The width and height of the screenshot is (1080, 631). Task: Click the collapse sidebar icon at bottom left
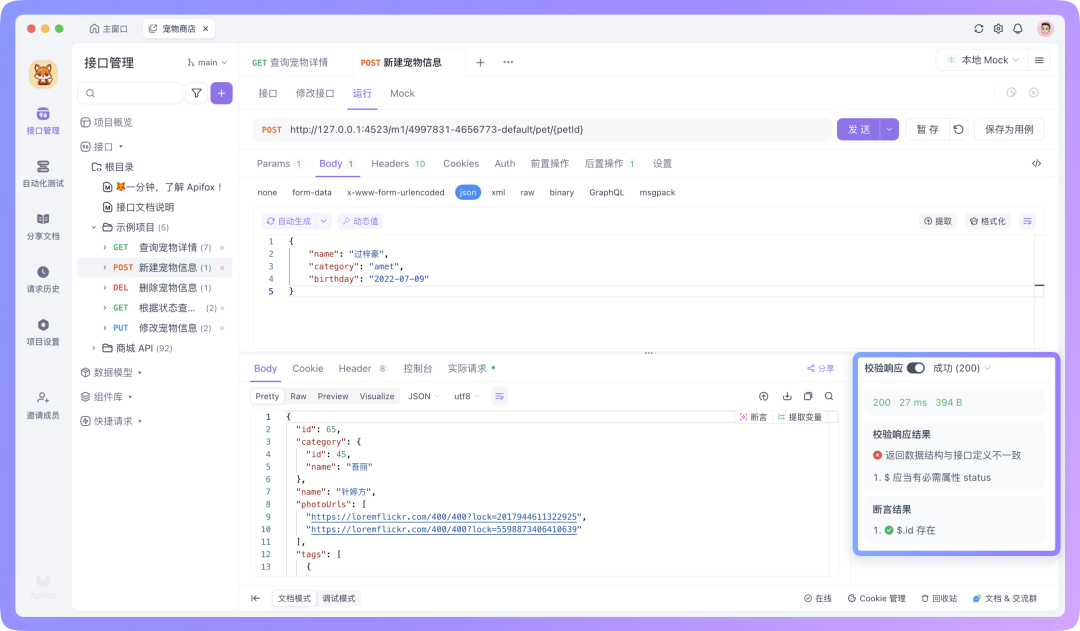pos(256,598)
